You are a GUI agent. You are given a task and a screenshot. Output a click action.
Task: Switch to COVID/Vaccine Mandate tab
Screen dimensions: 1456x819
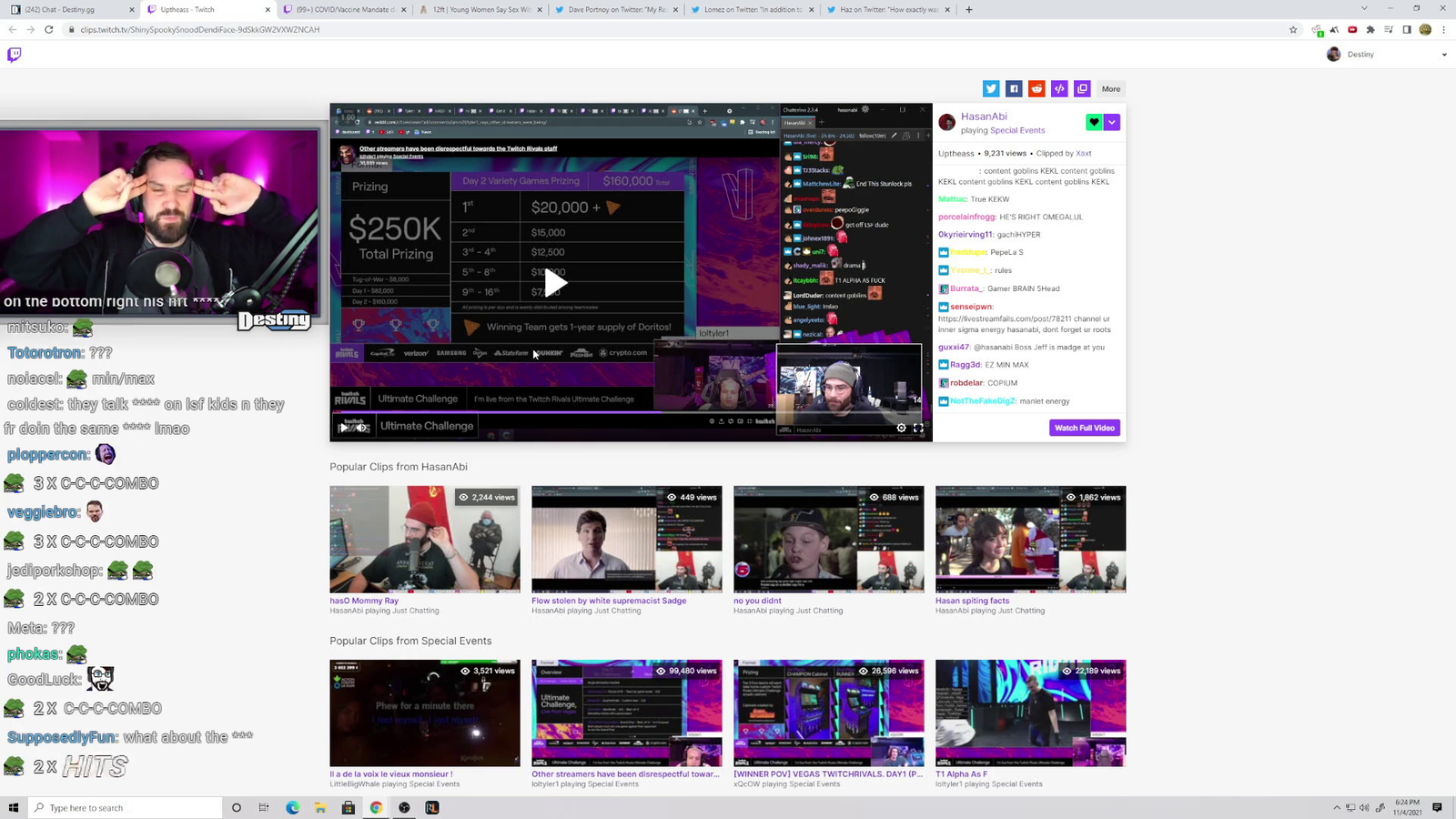(344, 9)
